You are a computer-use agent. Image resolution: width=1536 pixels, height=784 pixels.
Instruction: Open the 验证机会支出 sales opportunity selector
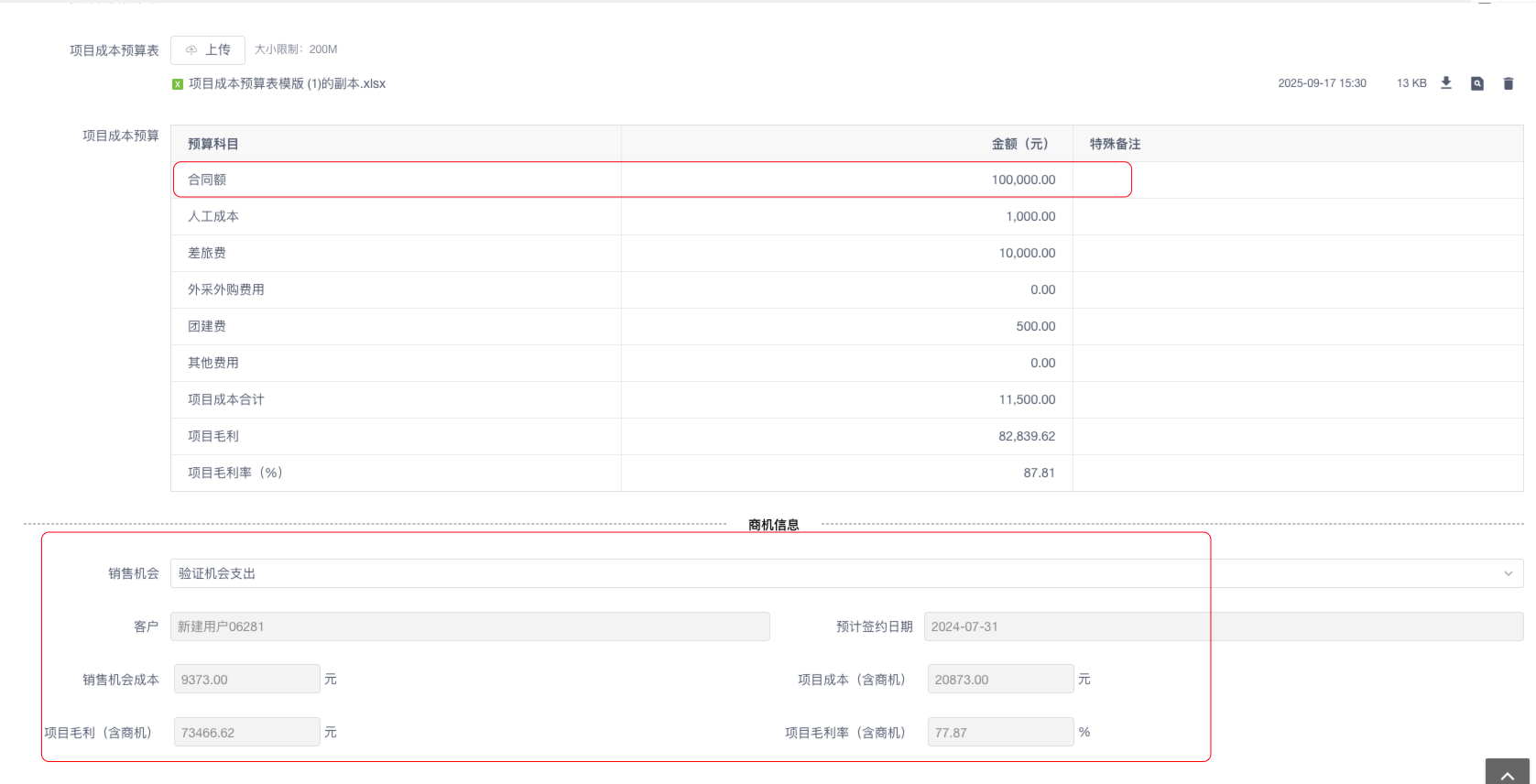824,573
